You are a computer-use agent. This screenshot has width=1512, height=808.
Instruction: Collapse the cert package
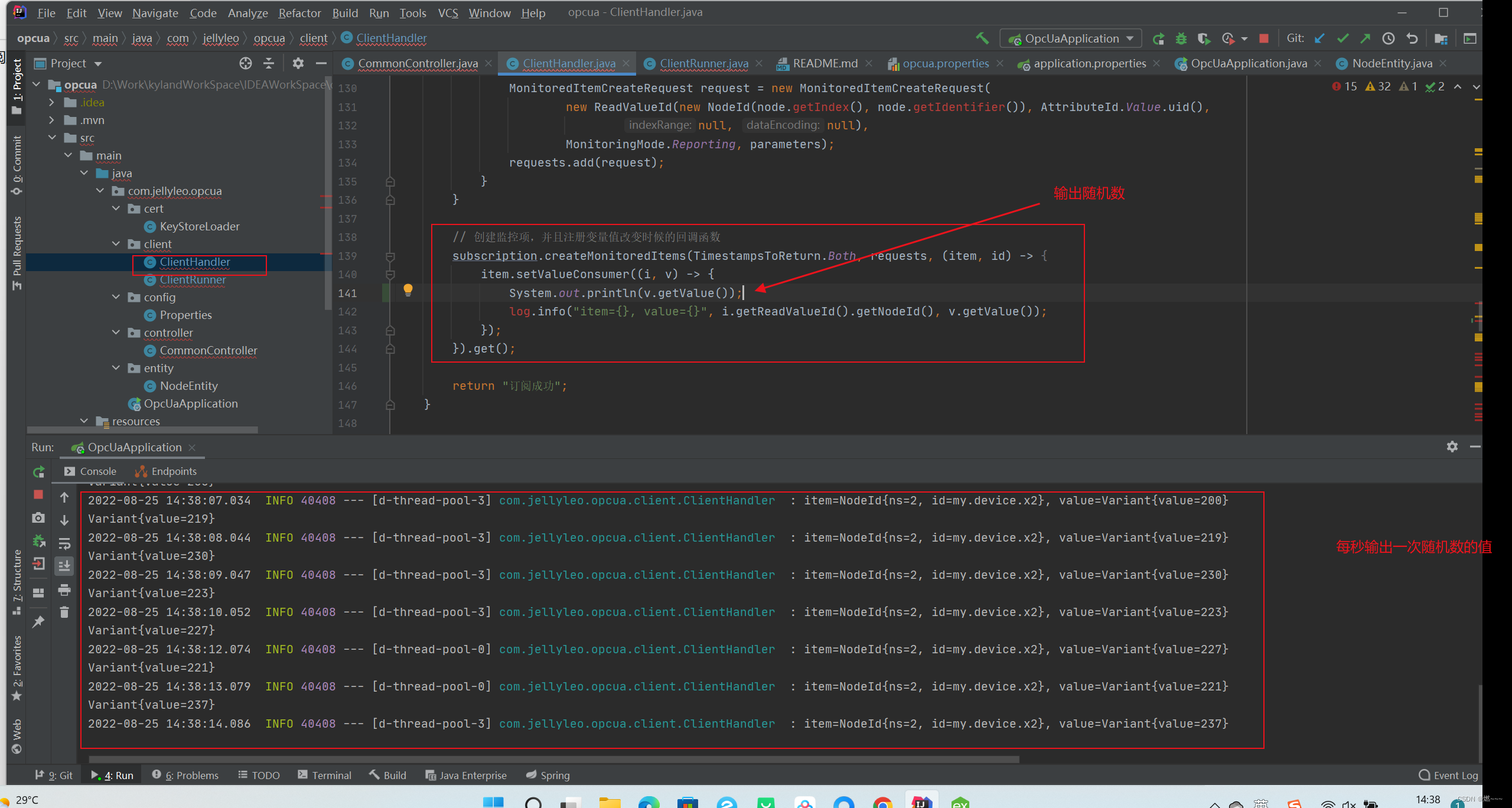click(116, 208)
